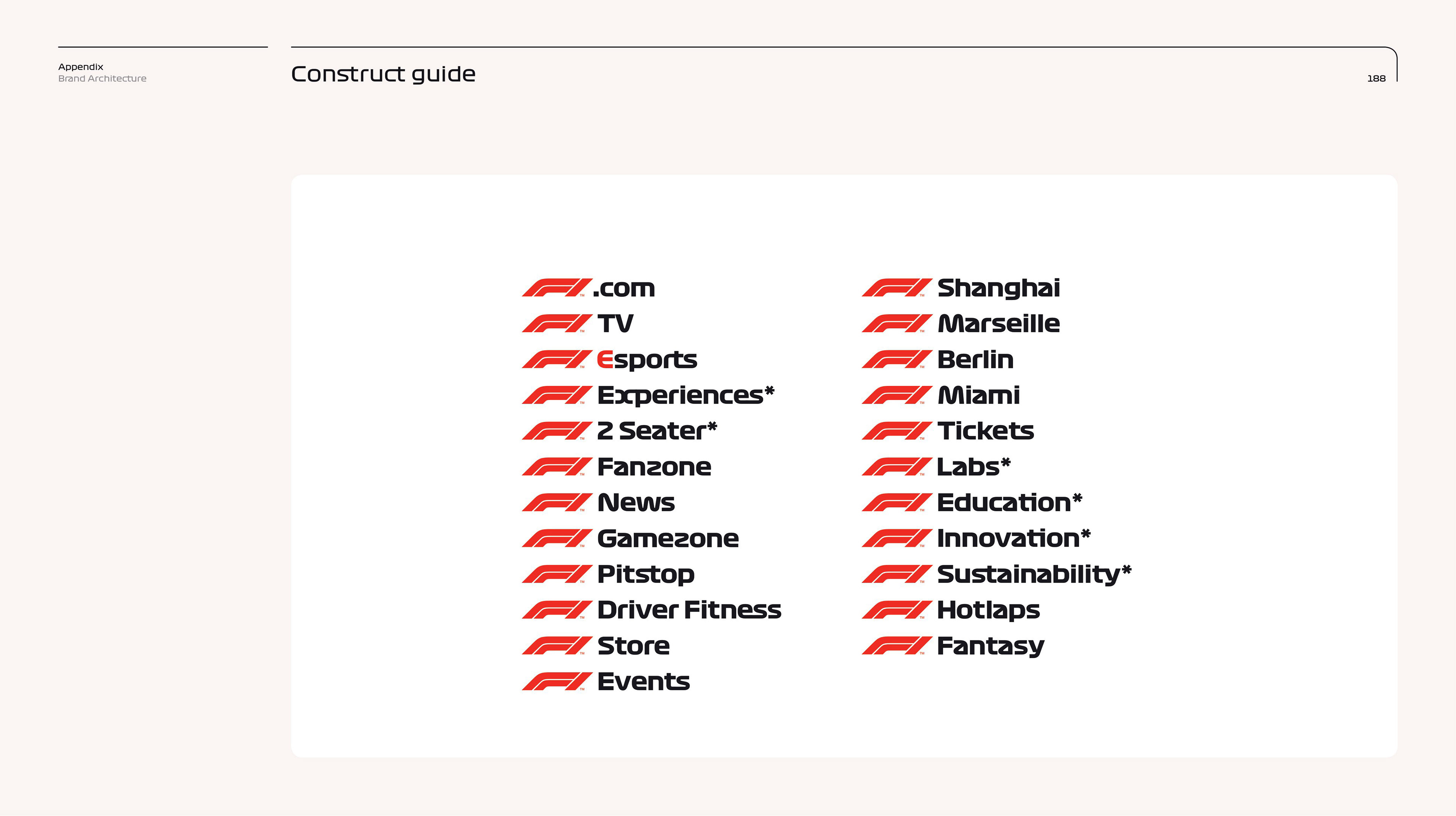Viewport: 1456px width, 816px height.
Task: Select the Experiences* wordmark text
Action: [x=685, y=395]
